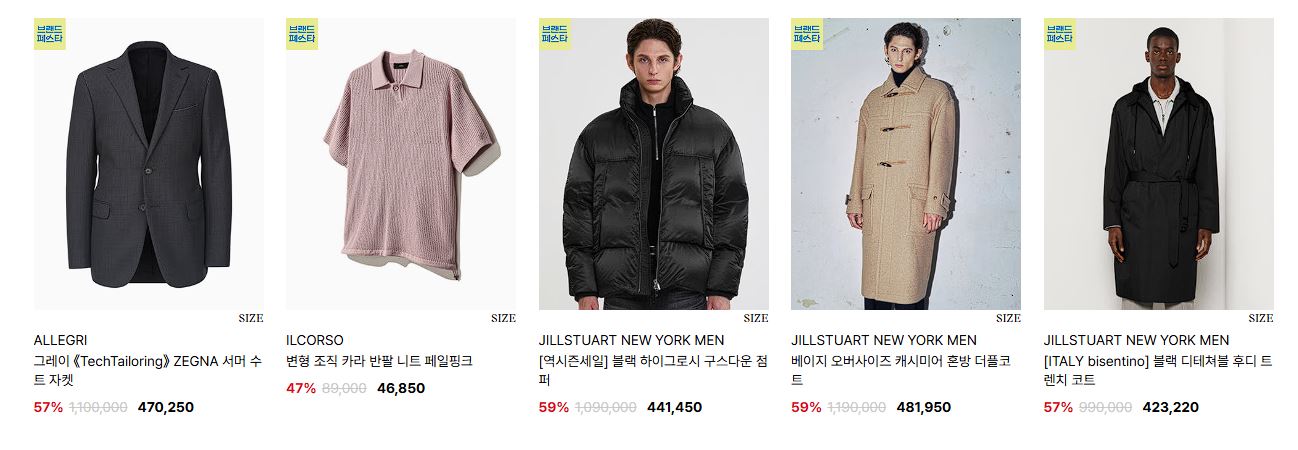Click the brand festa badge on the black puffer jacket
This screenshot has height=450, width=1298.
[x=554, y=34]
